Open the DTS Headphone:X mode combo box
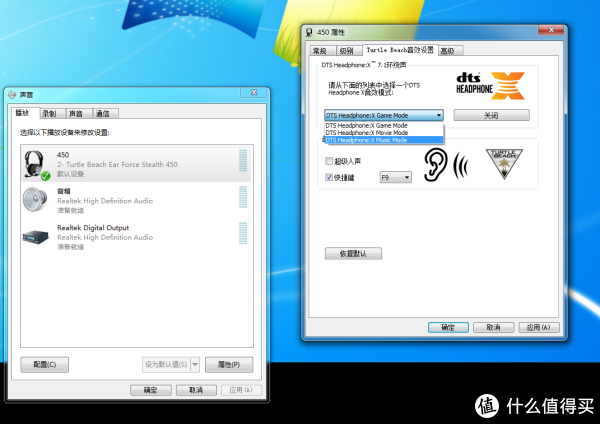Image resolution: width=600 pixels, height=424 pixels. tap(384, 115)
